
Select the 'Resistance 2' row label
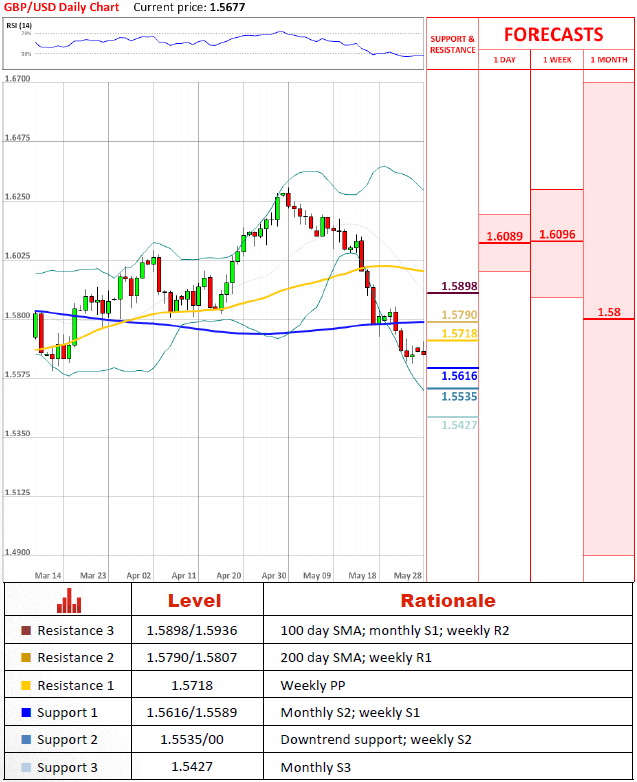(x=75, y=657)
